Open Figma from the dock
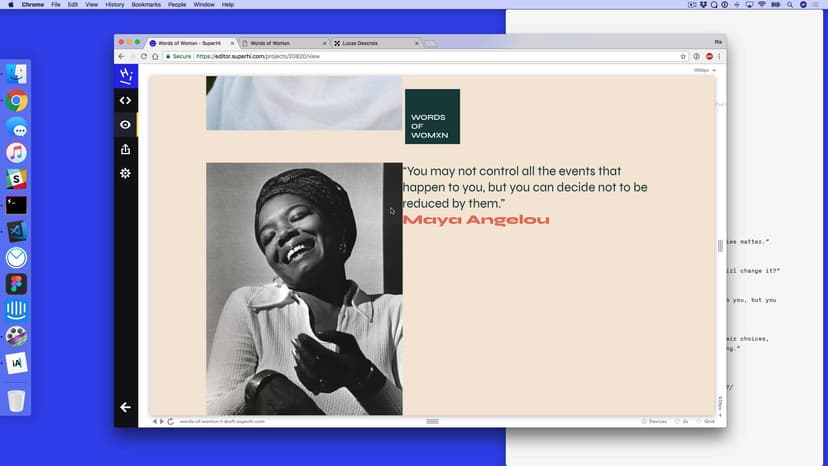The width and height of the screenshot is (828, 466). pyautogui.click(x=16, y=283)
